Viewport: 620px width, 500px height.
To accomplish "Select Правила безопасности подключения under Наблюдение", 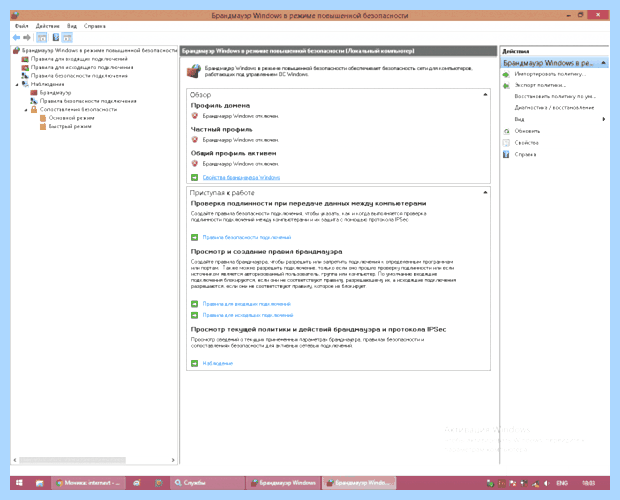I will point(88,101).
